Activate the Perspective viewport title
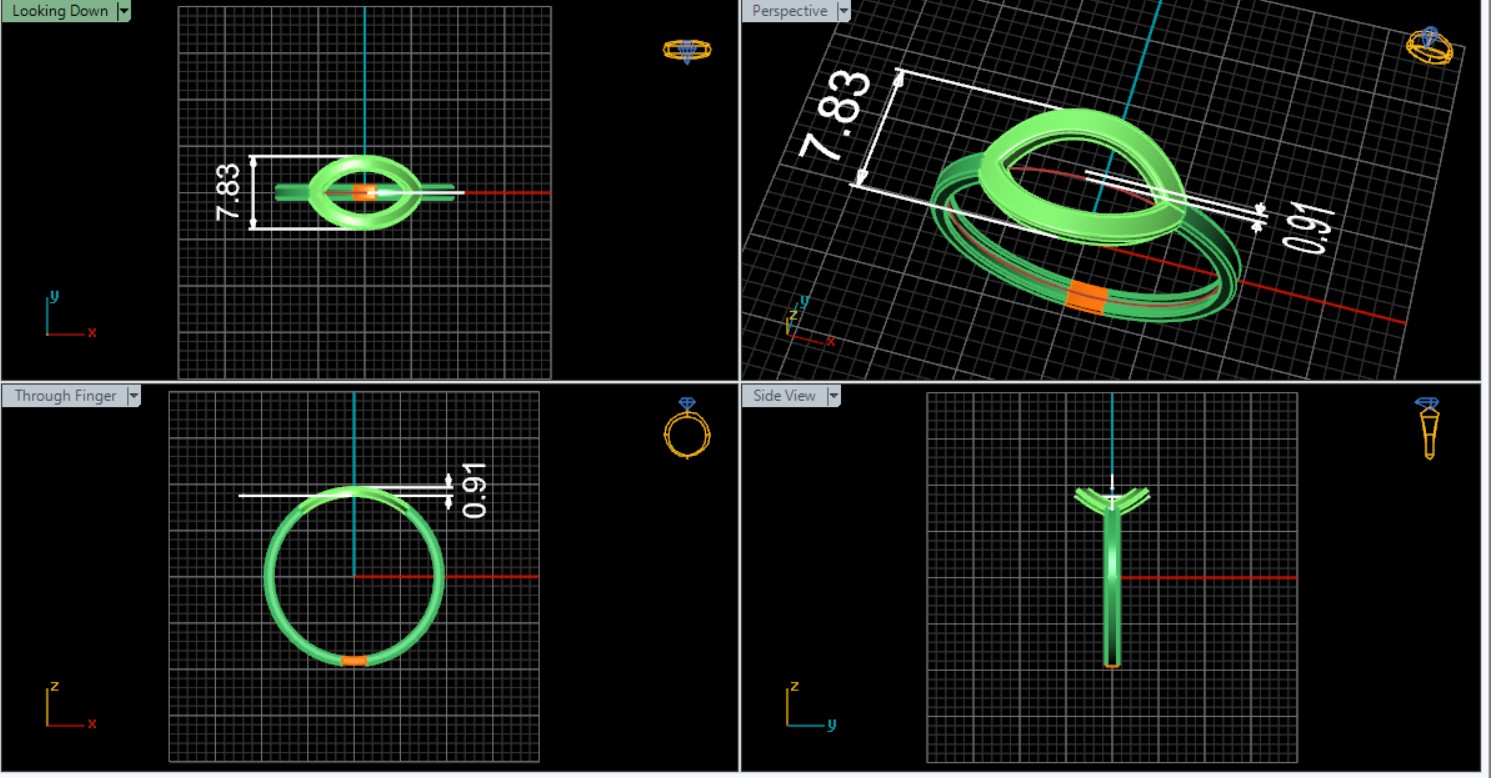 coord(789,11)
